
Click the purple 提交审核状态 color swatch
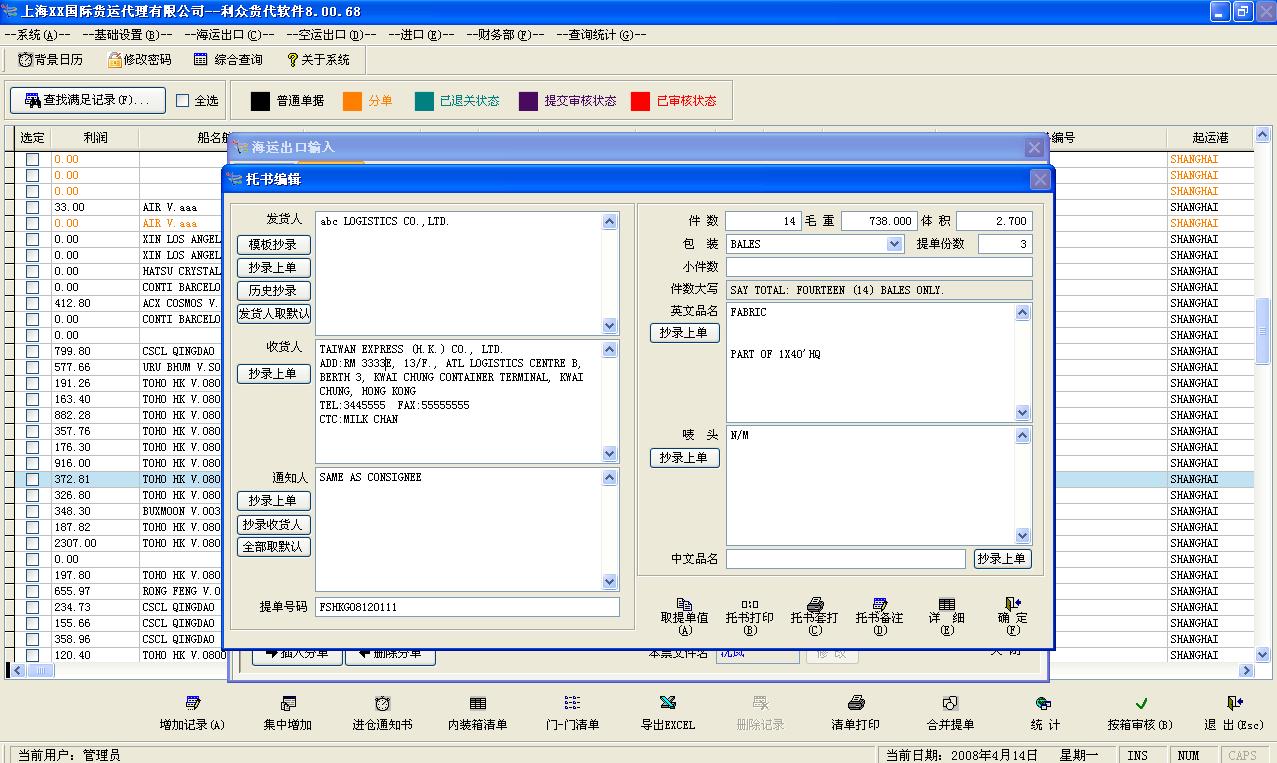(x=528, y=101)
